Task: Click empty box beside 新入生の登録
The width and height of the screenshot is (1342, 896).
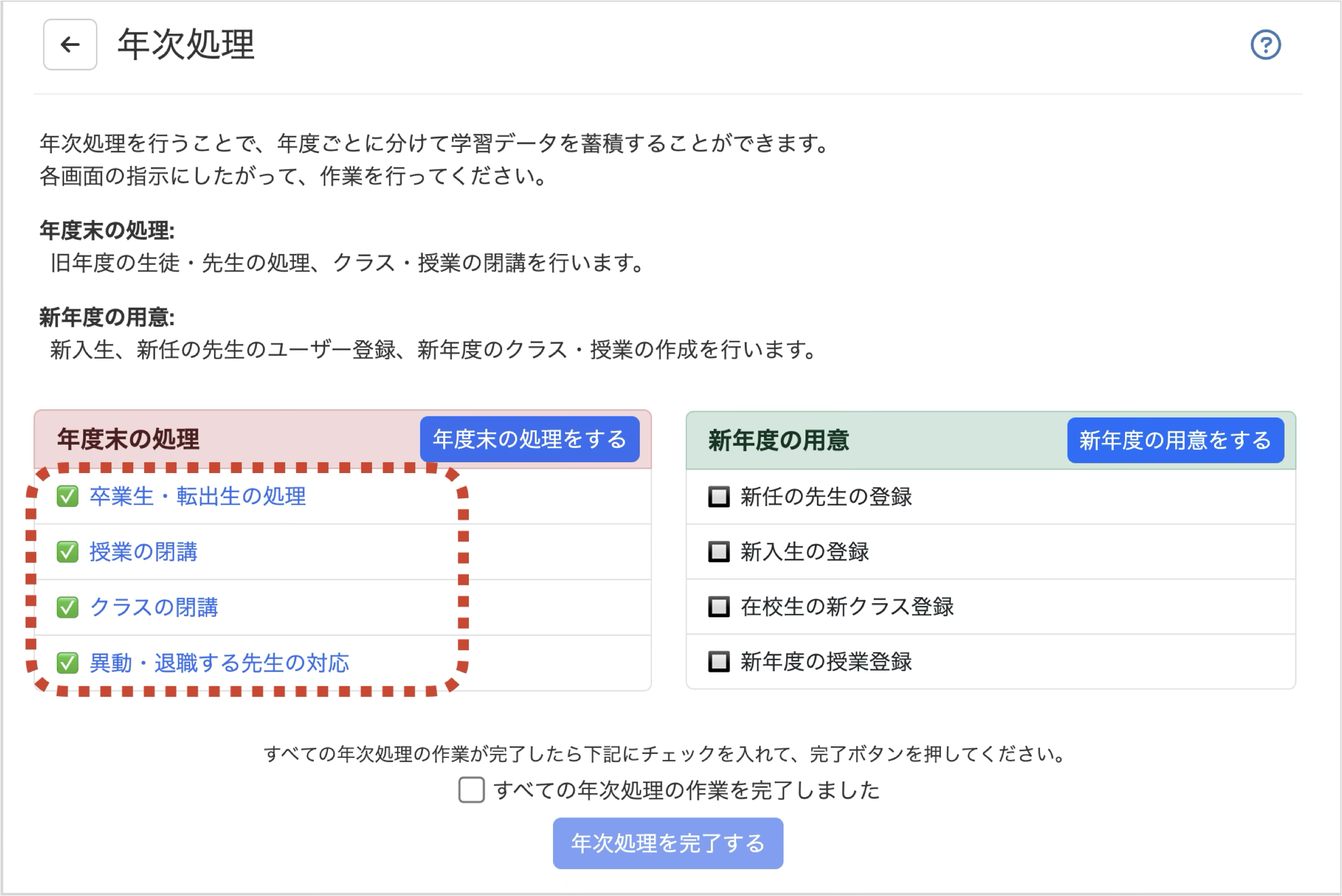Action: [719, 552]
